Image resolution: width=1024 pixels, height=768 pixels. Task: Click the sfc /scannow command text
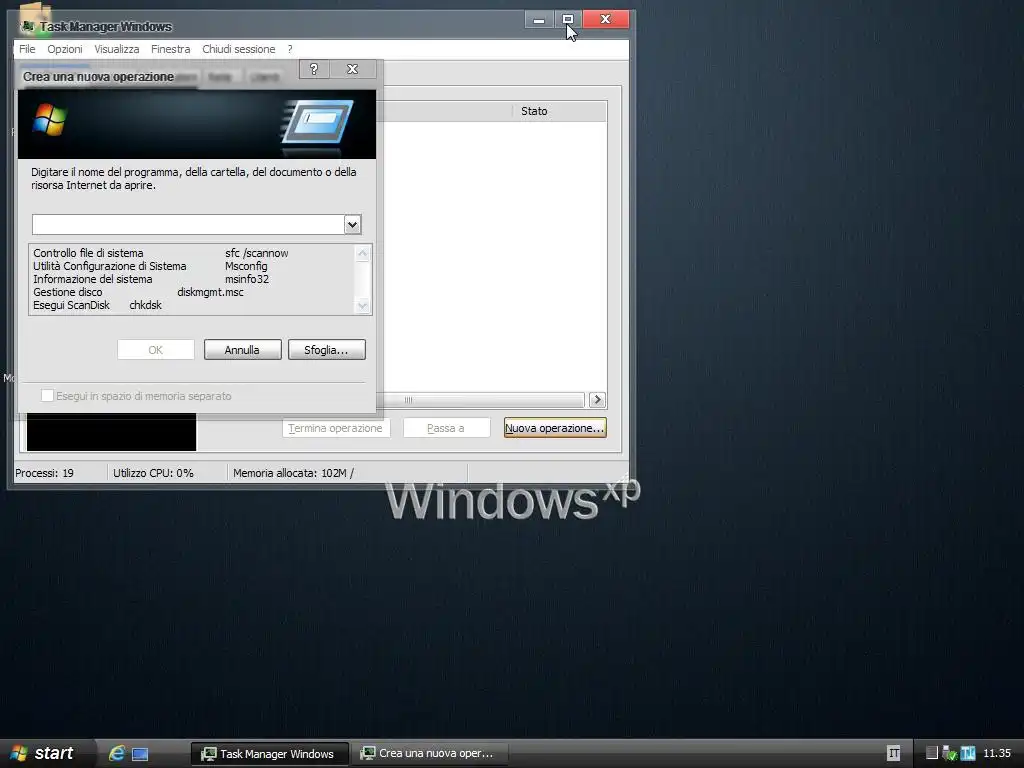pyautogui.click(x=257, y=253)
